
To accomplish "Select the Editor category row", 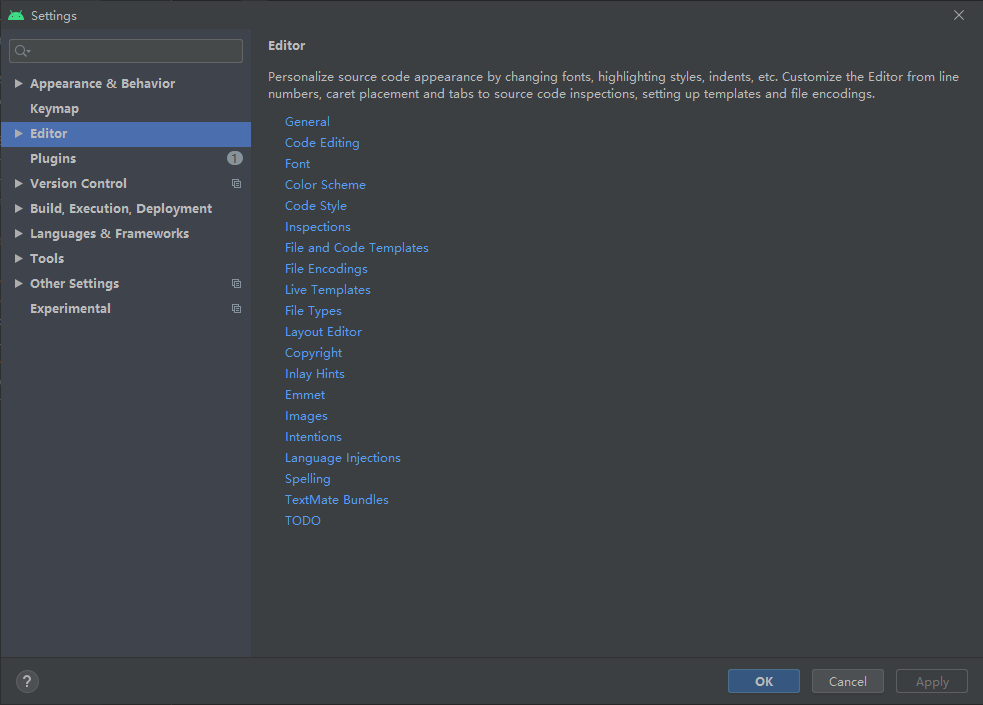I will (x=125, y=134).
